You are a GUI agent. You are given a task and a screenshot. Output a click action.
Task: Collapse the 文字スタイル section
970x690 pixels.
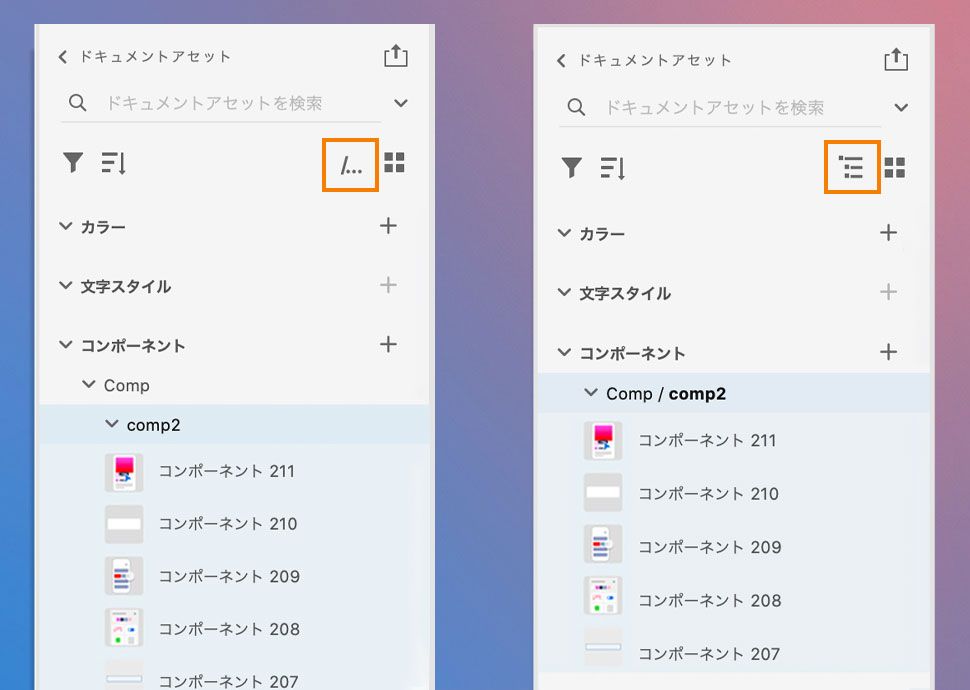point(65,285)
